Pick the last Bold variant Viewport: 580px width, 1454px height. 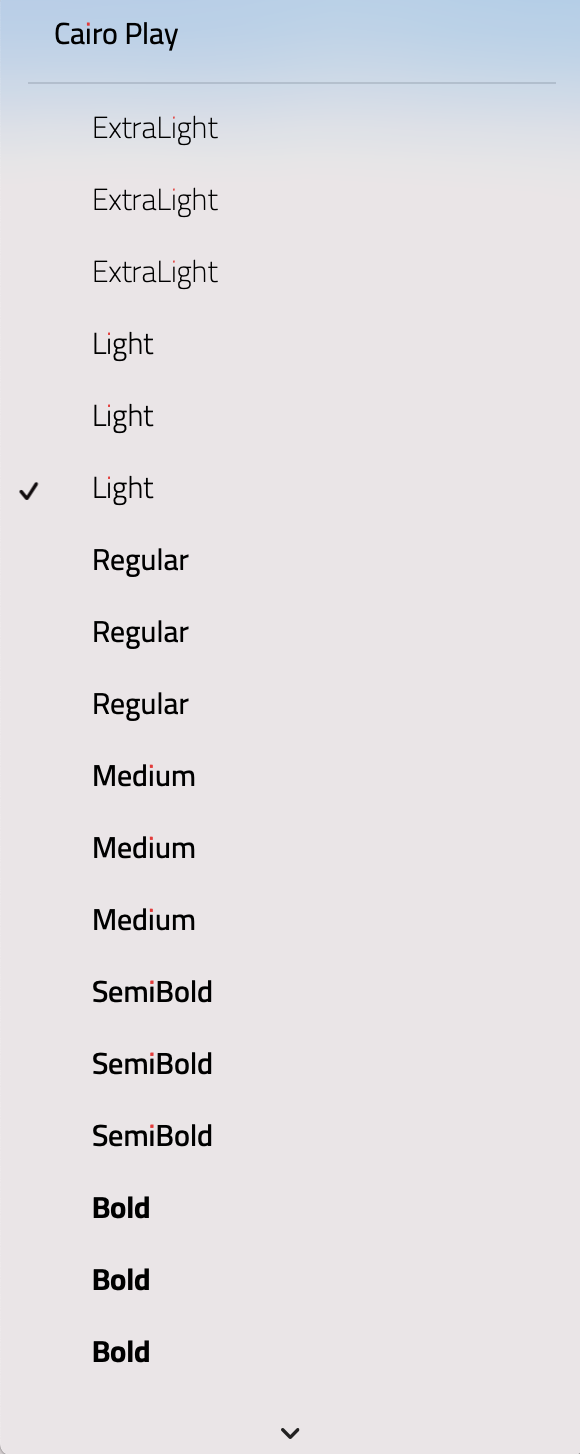tap(121, 1351)
